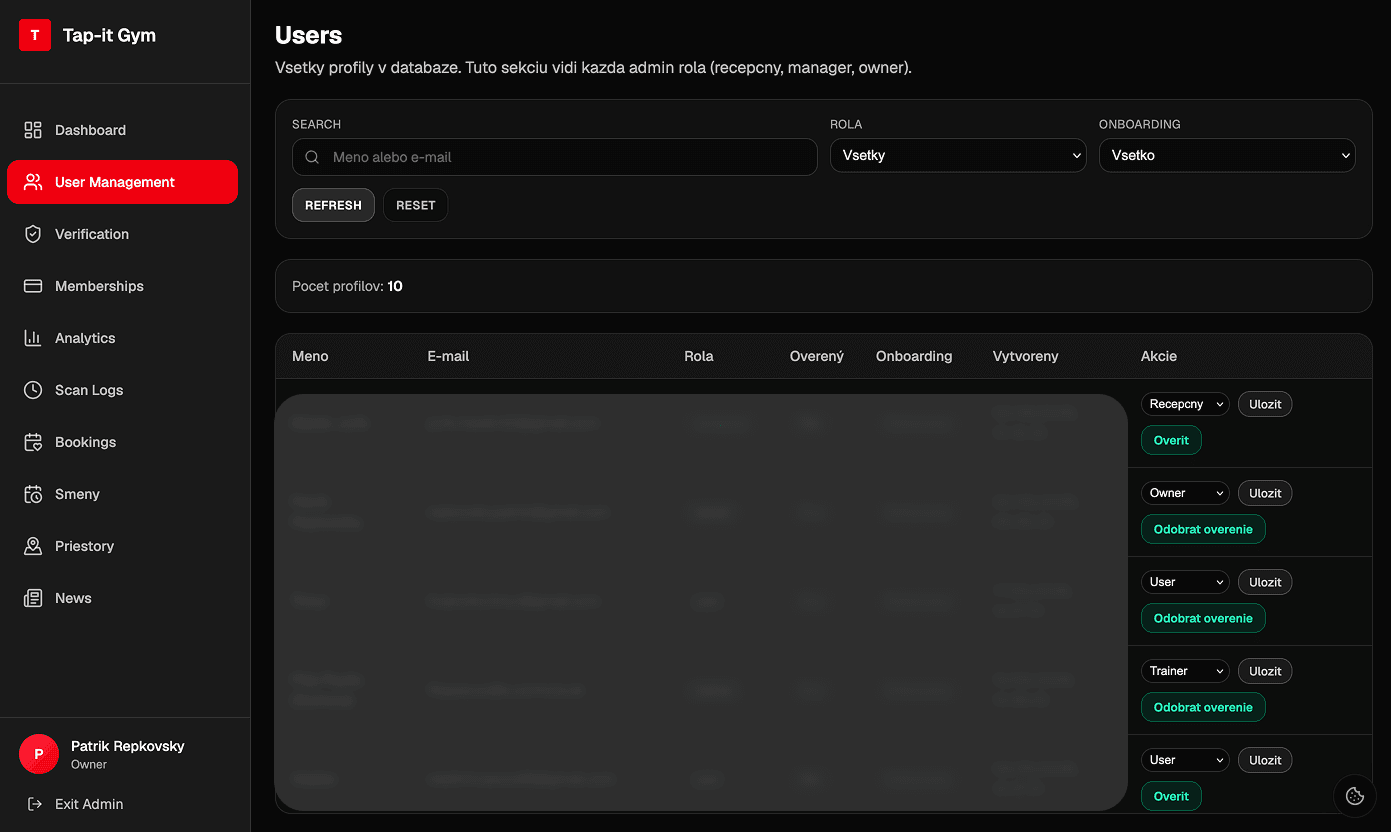Open the User role dropdown in the last row

click(1185, 760)
